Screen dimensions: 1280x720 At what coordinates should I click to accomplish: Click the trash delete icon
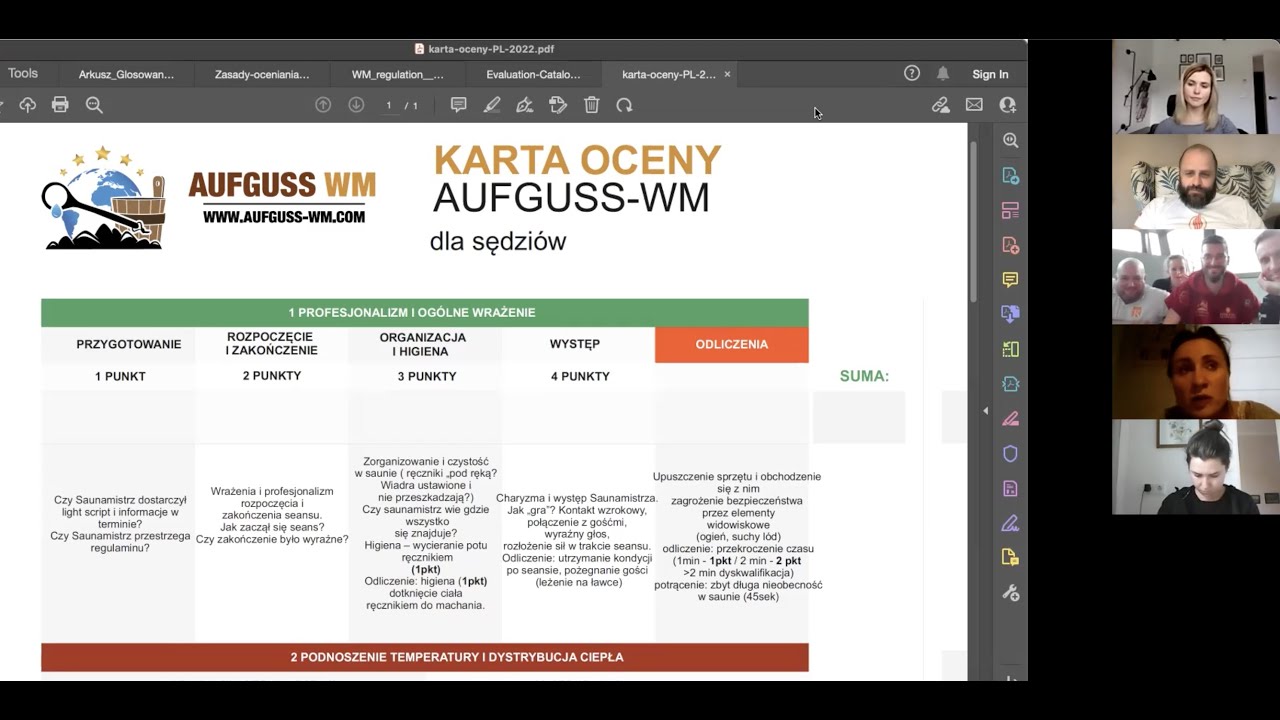pos(591,105)
